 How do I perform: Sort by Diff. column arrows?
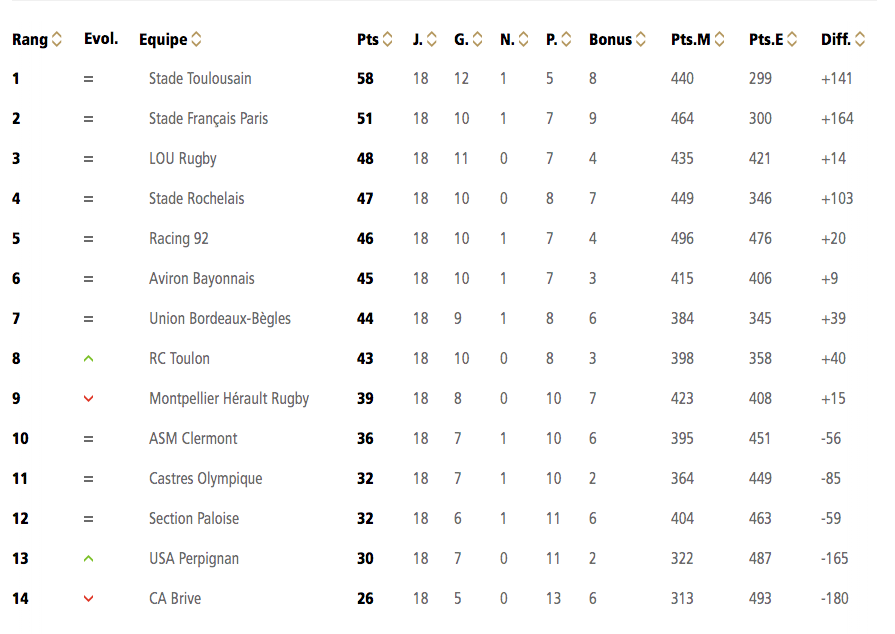pyautogui.click(x=860, y=39)
